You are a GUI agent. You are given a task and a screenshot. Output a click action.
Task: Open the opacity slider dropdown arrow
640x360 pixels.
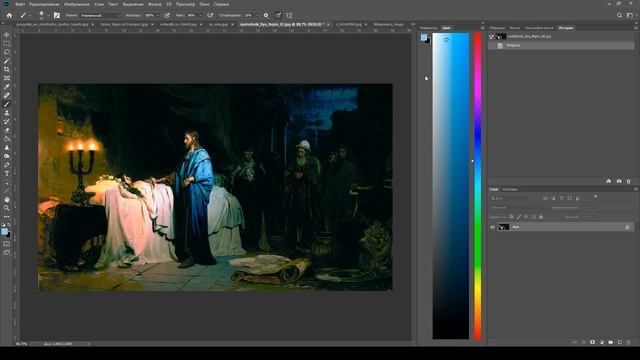coord(157,16)
